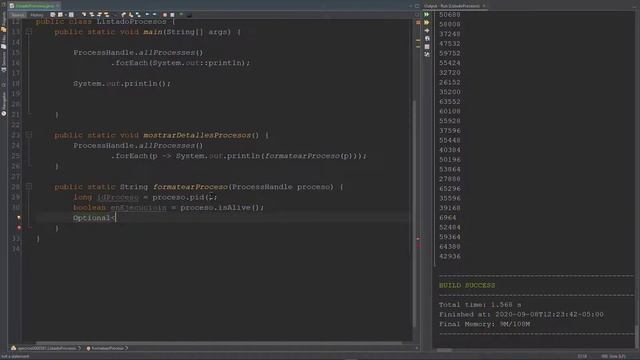640x360 pixels.
Task: Click the lightbulb hint icon beside Optional line
Action: pyautogui.click(x=19, y=218)
